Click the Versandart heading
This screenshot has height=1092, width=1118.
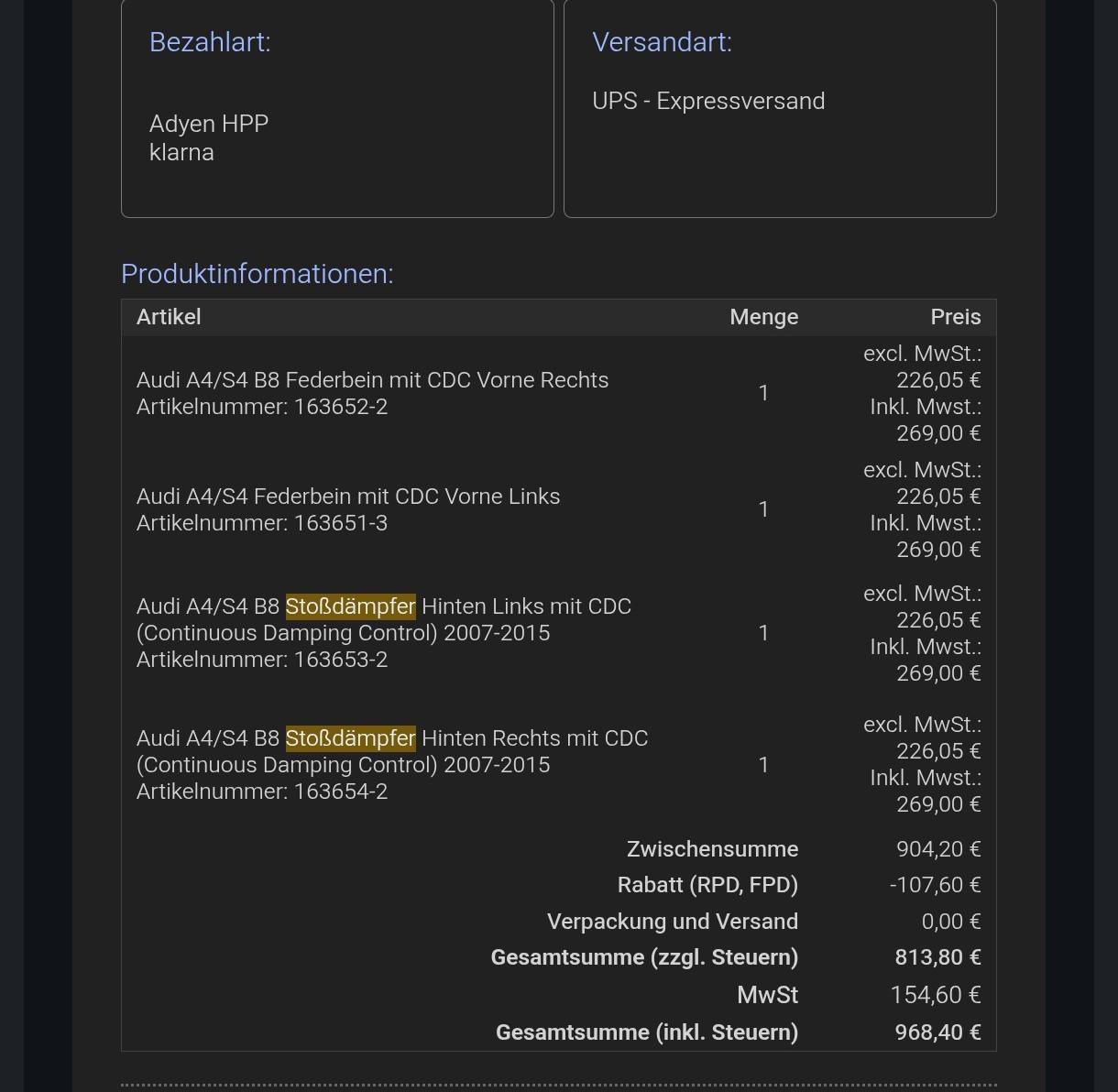point(662,42)
